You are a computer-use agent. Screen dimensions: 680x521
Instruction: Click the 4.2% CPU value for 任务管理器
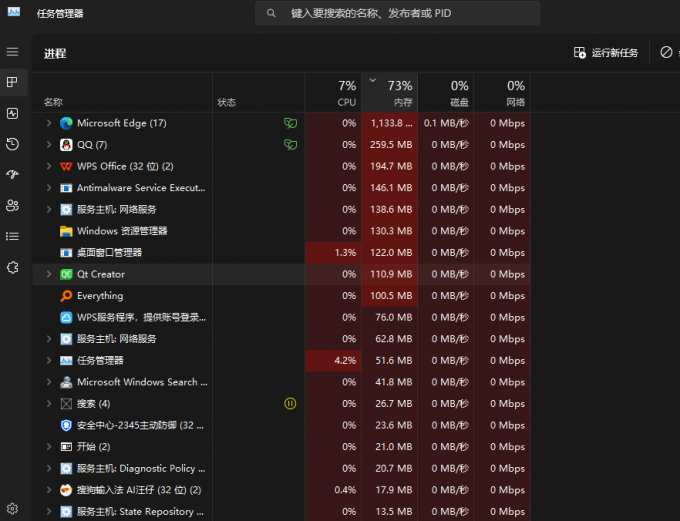(x=345, y=360)
